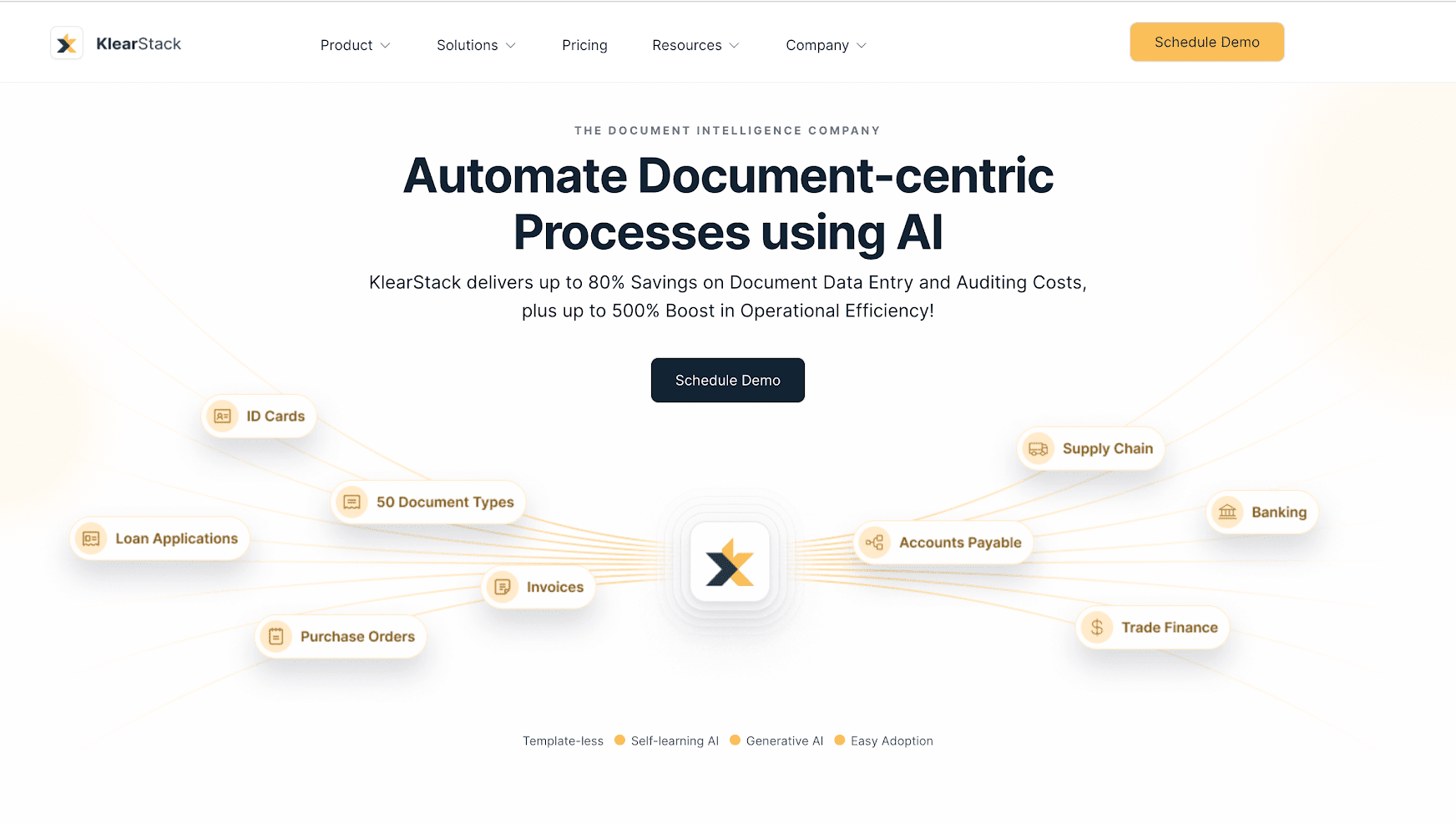Screen dimensions: 1456x824
Task: Select the Supply Chain label
Action: (1108, 448)
